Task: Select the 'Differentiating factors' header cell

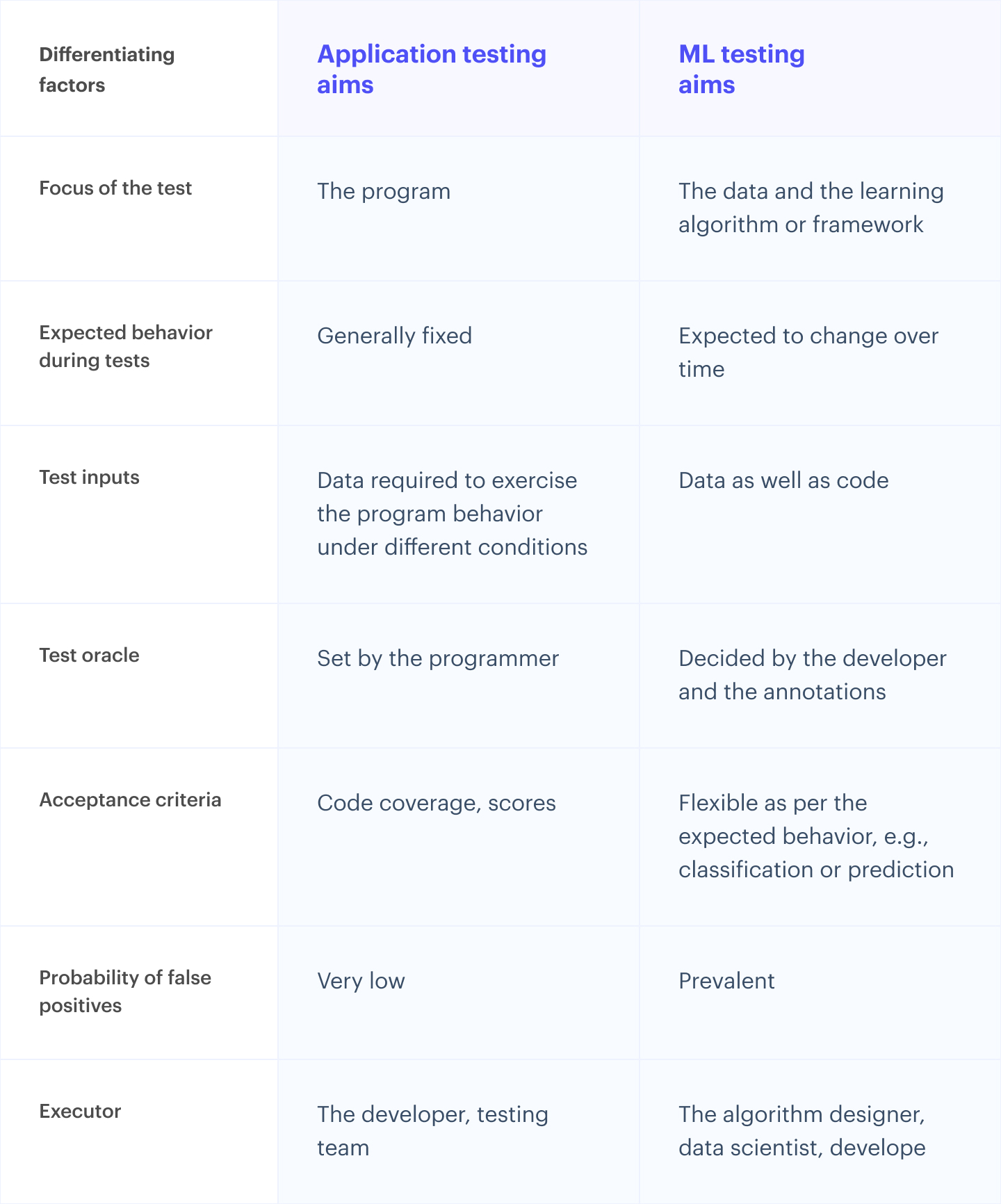Action: [x=107, y=70]
